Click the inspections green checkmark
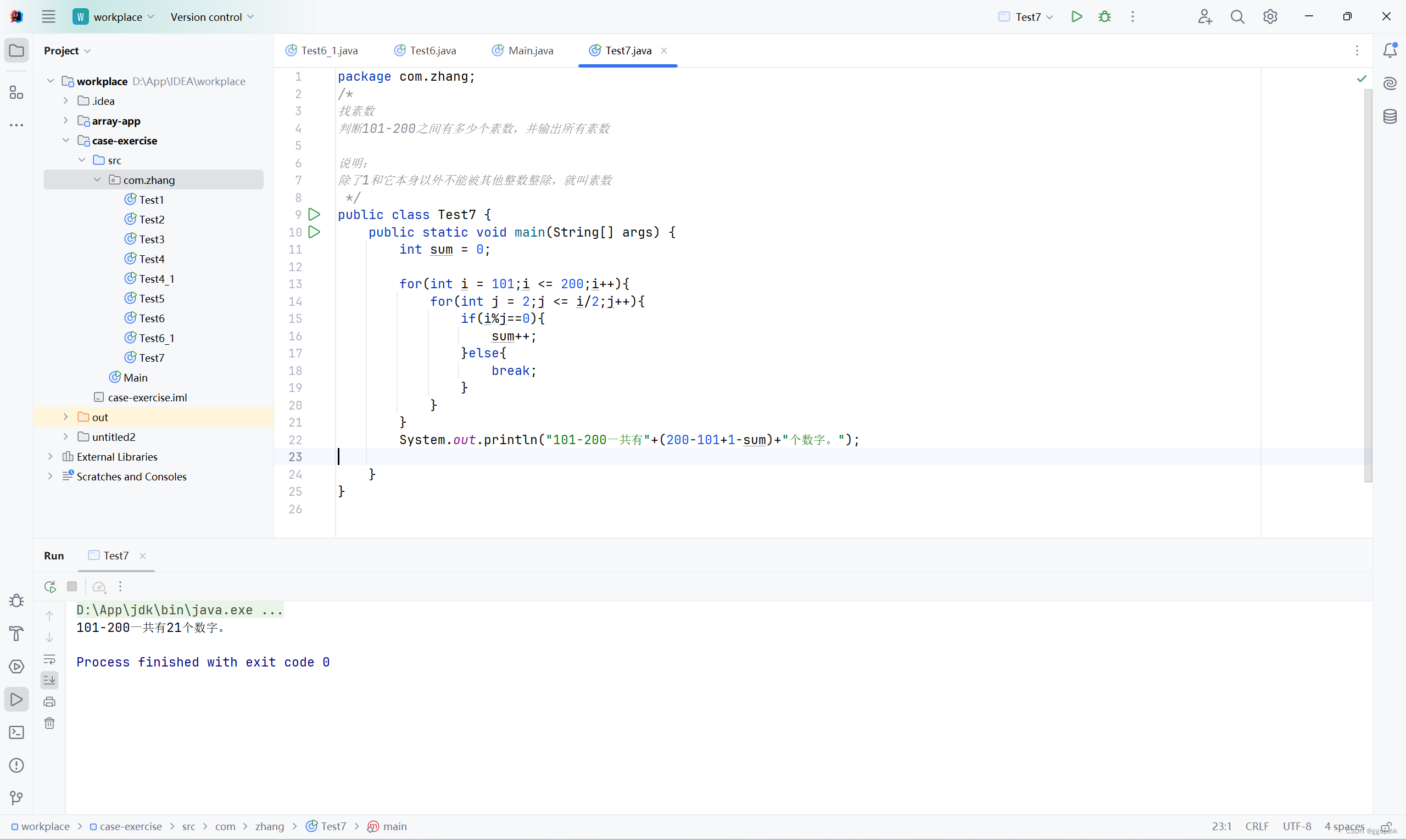Screen dimensions: 1406x840 [1362, 79]
